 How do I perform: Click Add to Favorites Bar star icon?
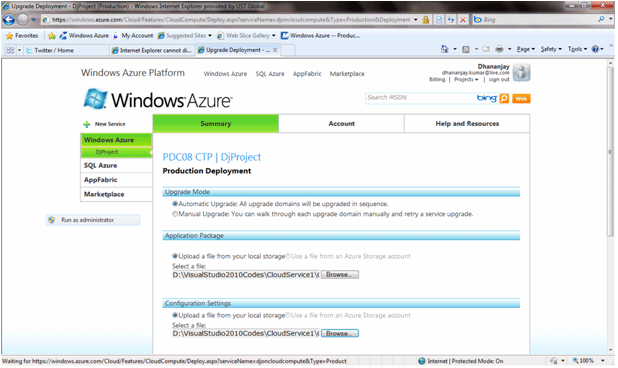pos(52,36)
